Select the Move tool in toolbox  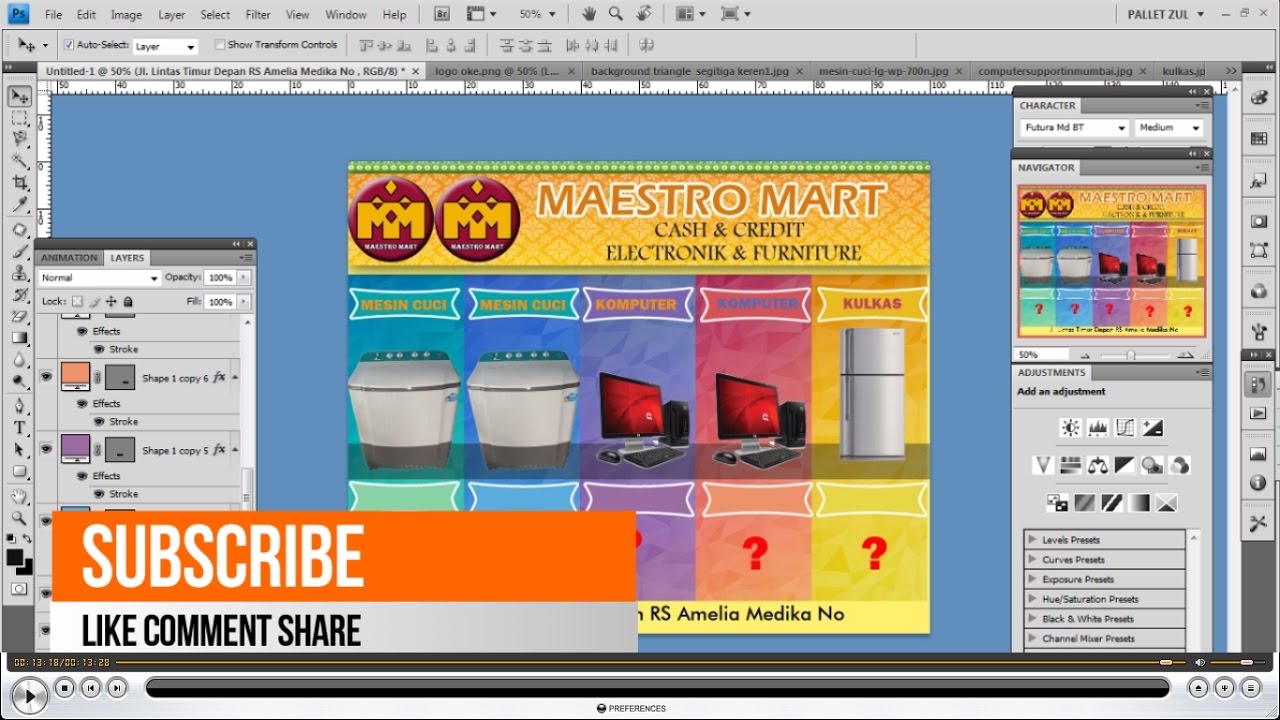coord(19,96)
